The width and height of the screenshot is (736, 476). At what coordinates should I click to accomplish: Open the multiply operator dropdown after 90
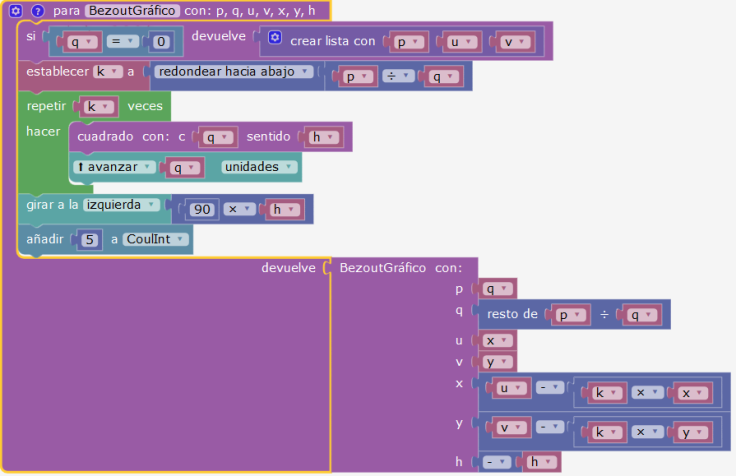coord(239,209)
